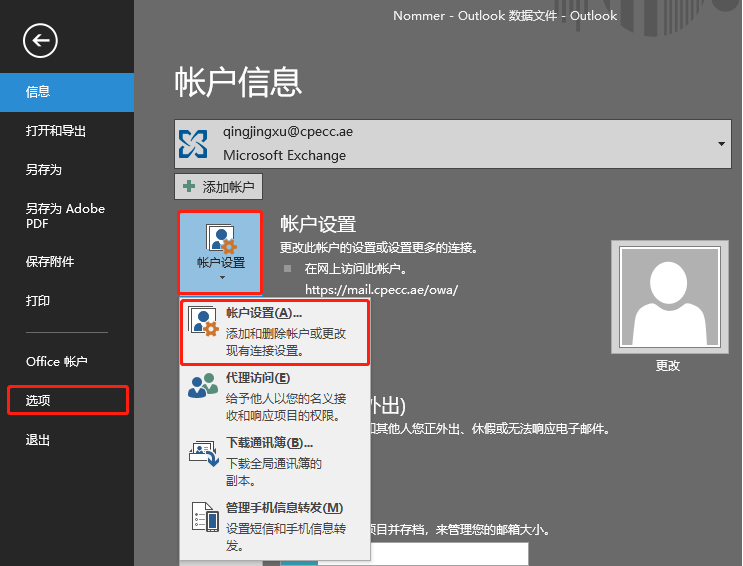Choose 下载通讯簿(B)... menu entry
Viewport: 743px width, 566px height.
coord(275,461)
